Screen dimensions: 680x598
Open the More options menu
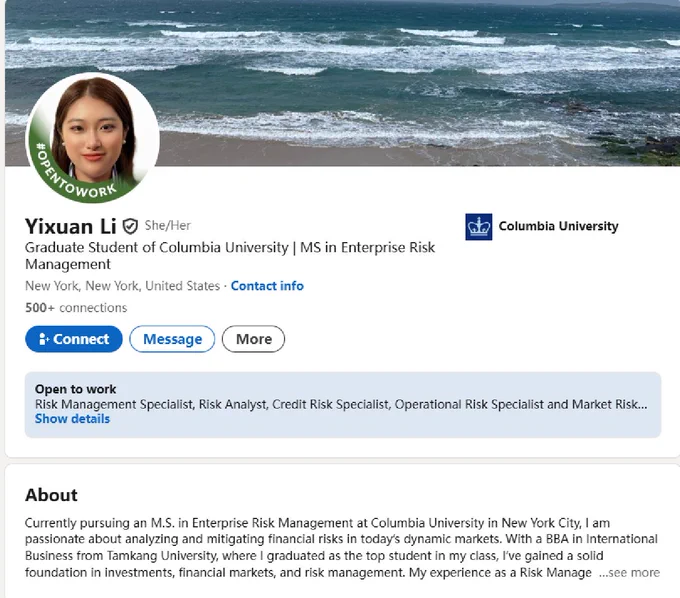pyautogui.click(x=253, y=339)
